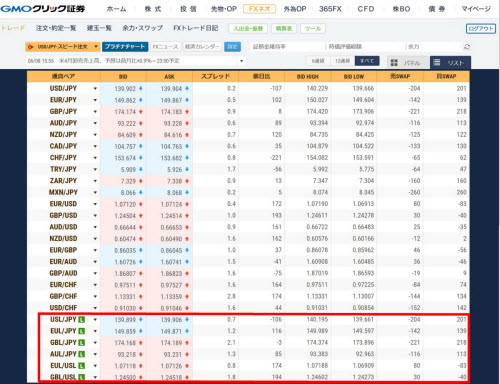Click the blue down arrow in EUR/GBP BID
The image size is (500, 384).
click(x=141, y=250)
